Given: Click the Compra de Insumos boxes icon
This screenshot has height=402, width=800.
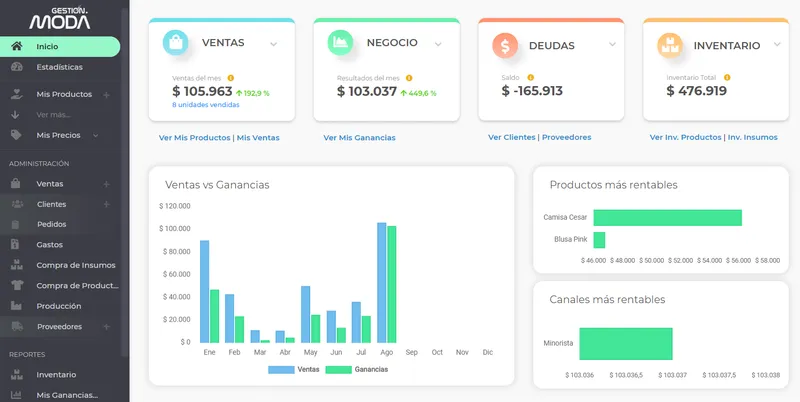Looking at the screenshot, I should [x=17, y=265].
